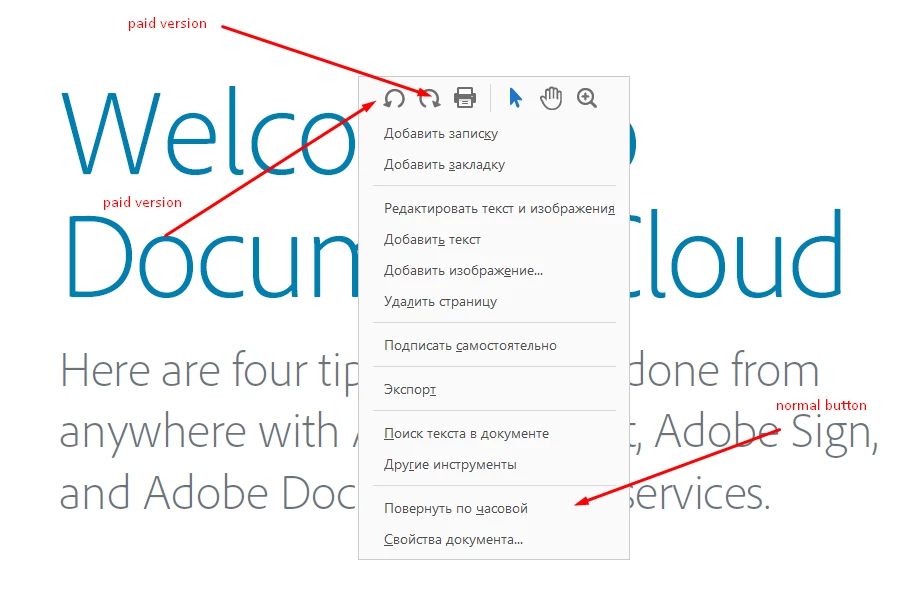Screen dimensions: 920x603
Task: Click the word Cloud in the document title
Action: tap(736, 254)
